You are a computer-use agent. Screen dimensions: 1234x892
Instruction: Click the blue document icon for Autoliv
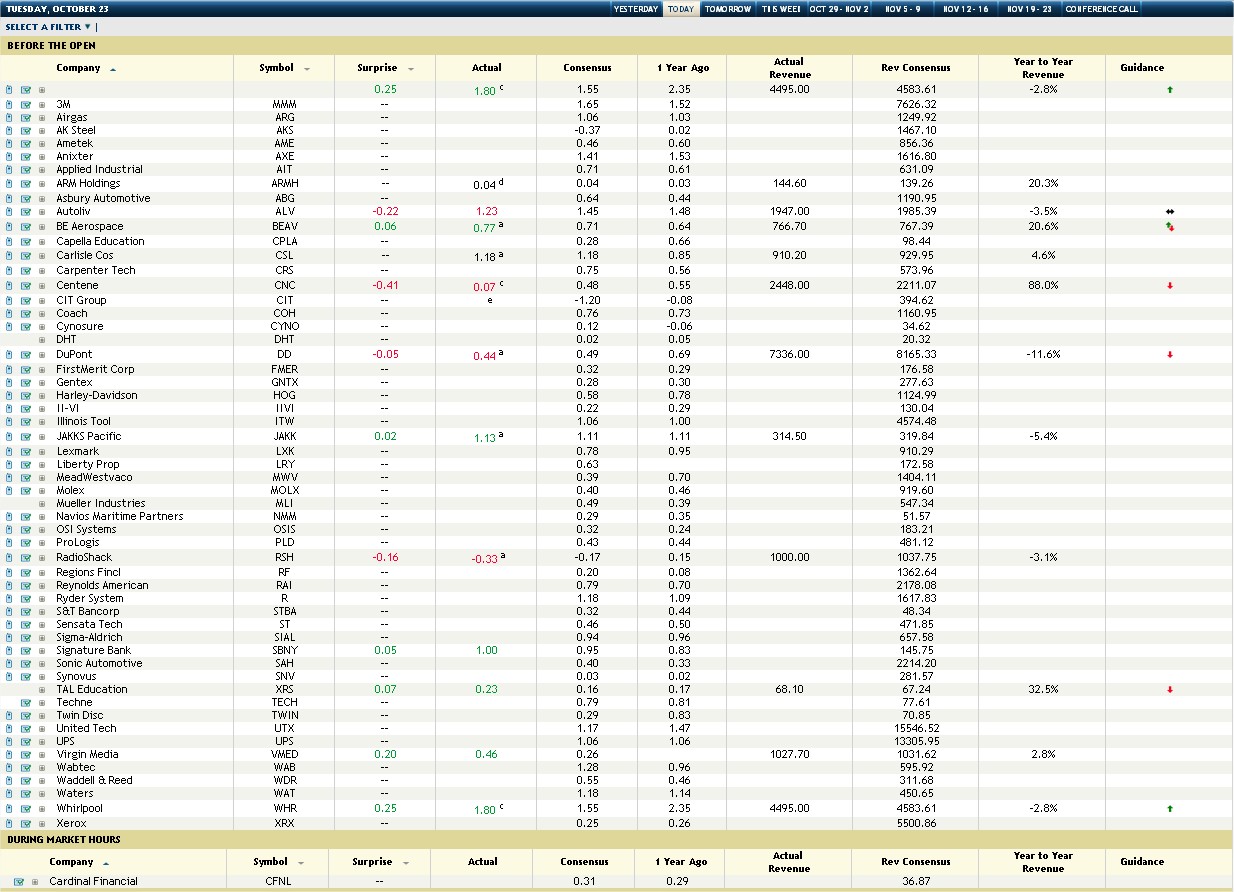coord(9,212)
